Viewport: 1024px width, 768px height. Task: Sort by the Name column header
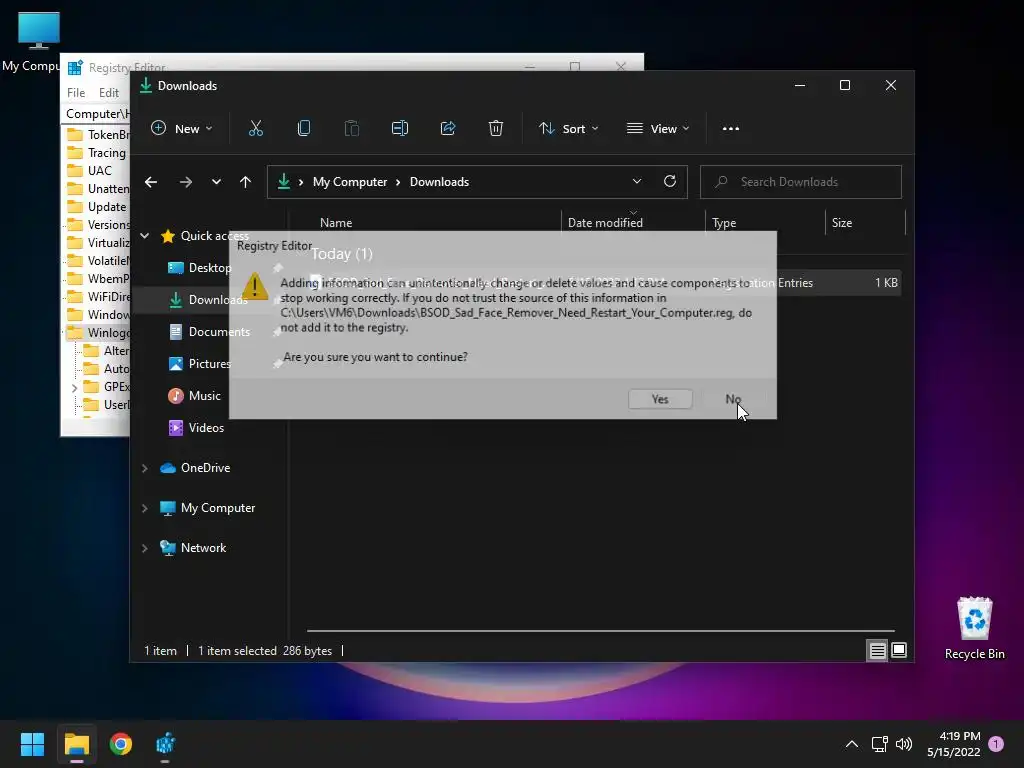click(x=336, y=223)
